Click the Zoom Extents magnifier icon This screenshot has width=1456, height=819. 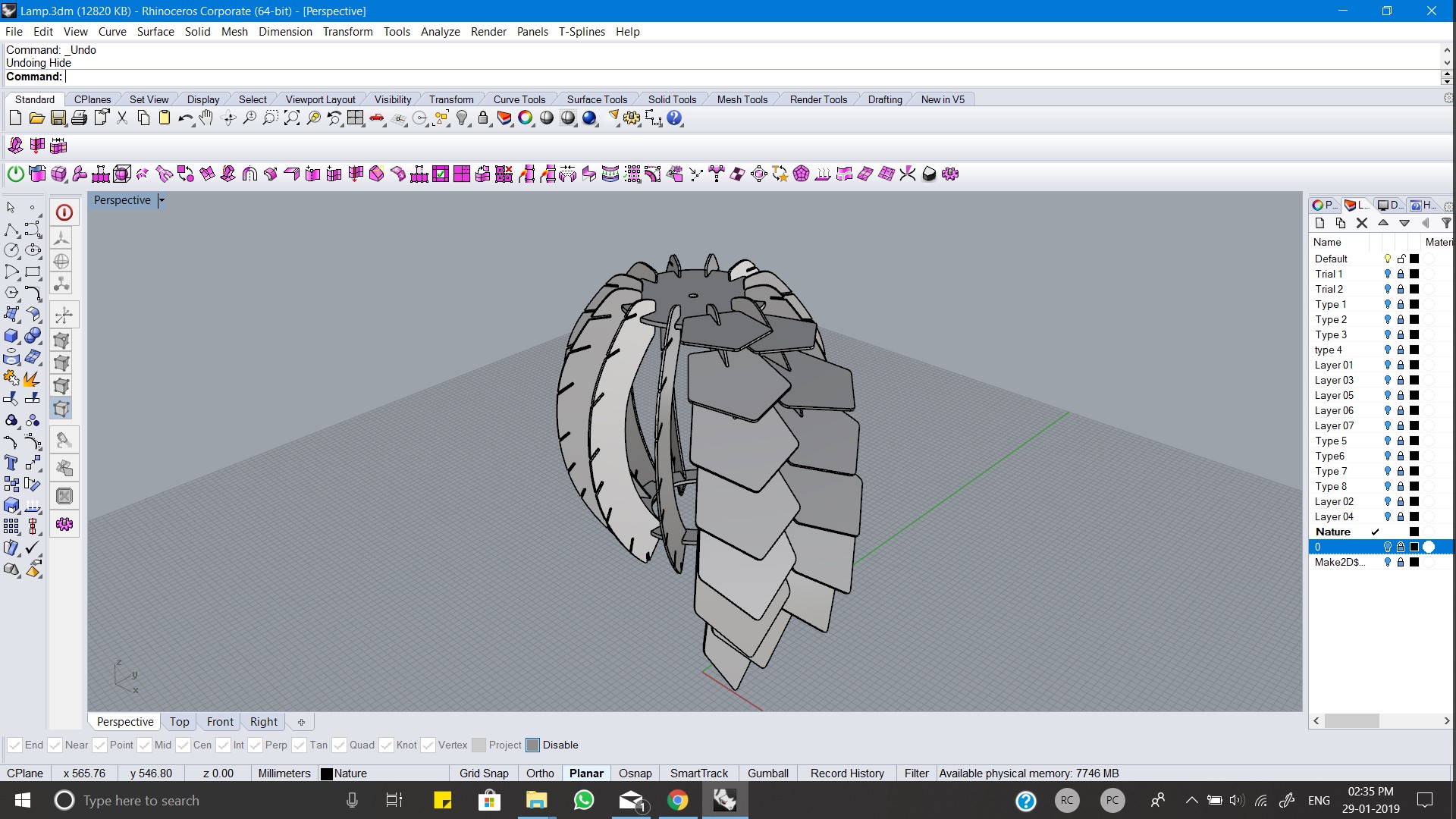pyautogui.click(x=292, y=118)
